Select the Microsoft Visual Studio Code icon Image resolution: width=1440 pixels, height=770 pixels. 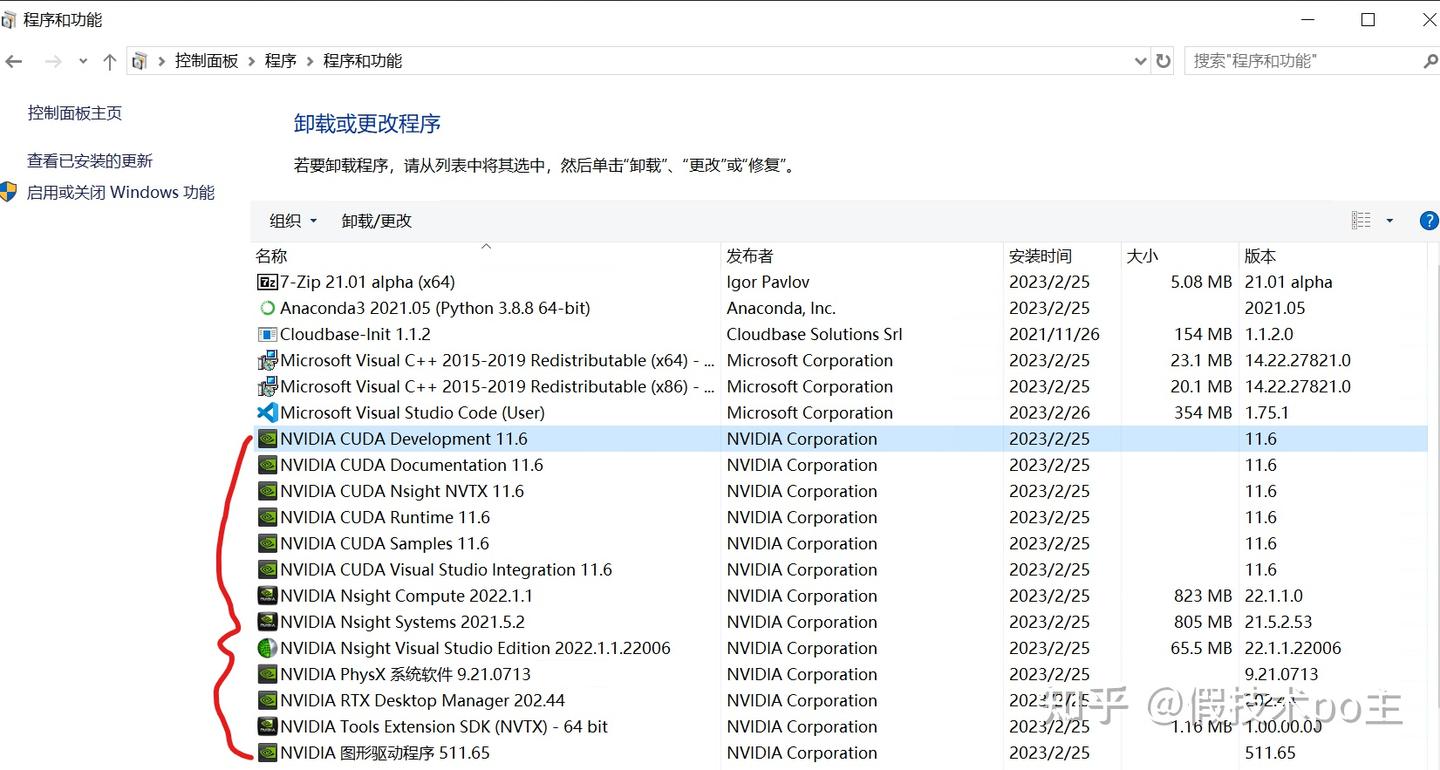(x=267, y=412)
